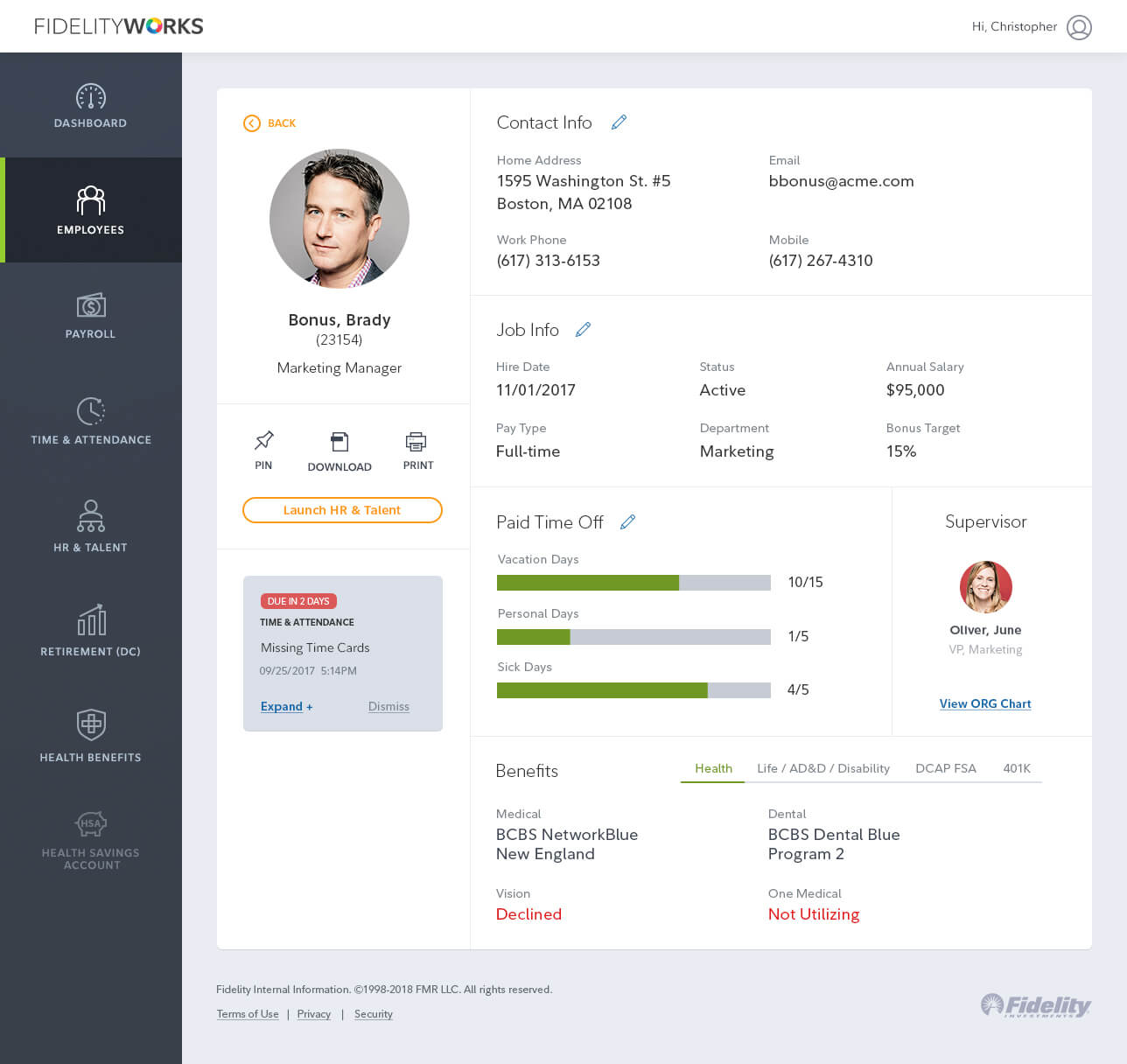The height and width of the screenshot is (1064, 1127).
Task: Download the employee record
Action: point(339,442)
